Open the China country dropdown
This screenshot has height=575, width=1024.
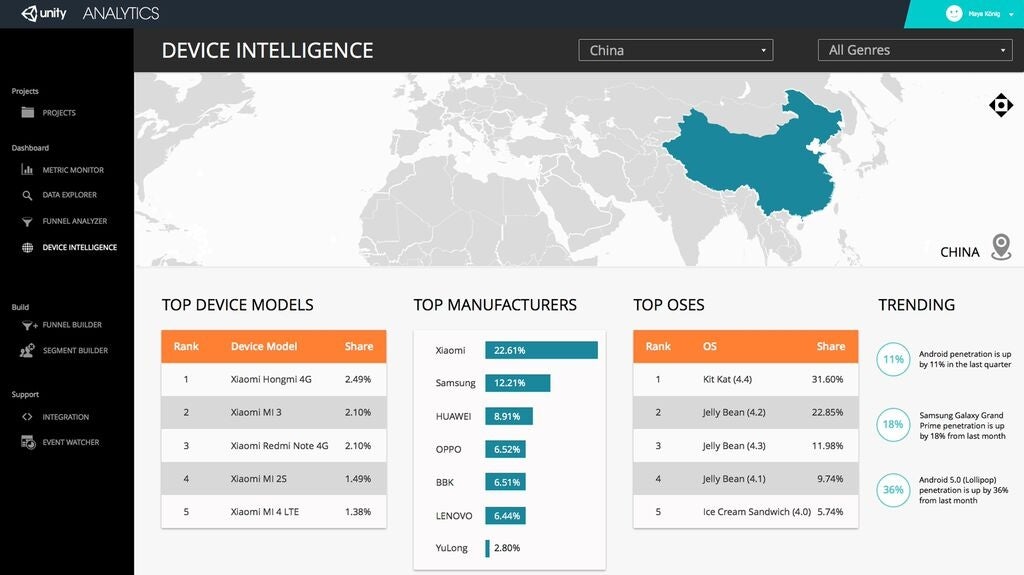pos(675,50)
